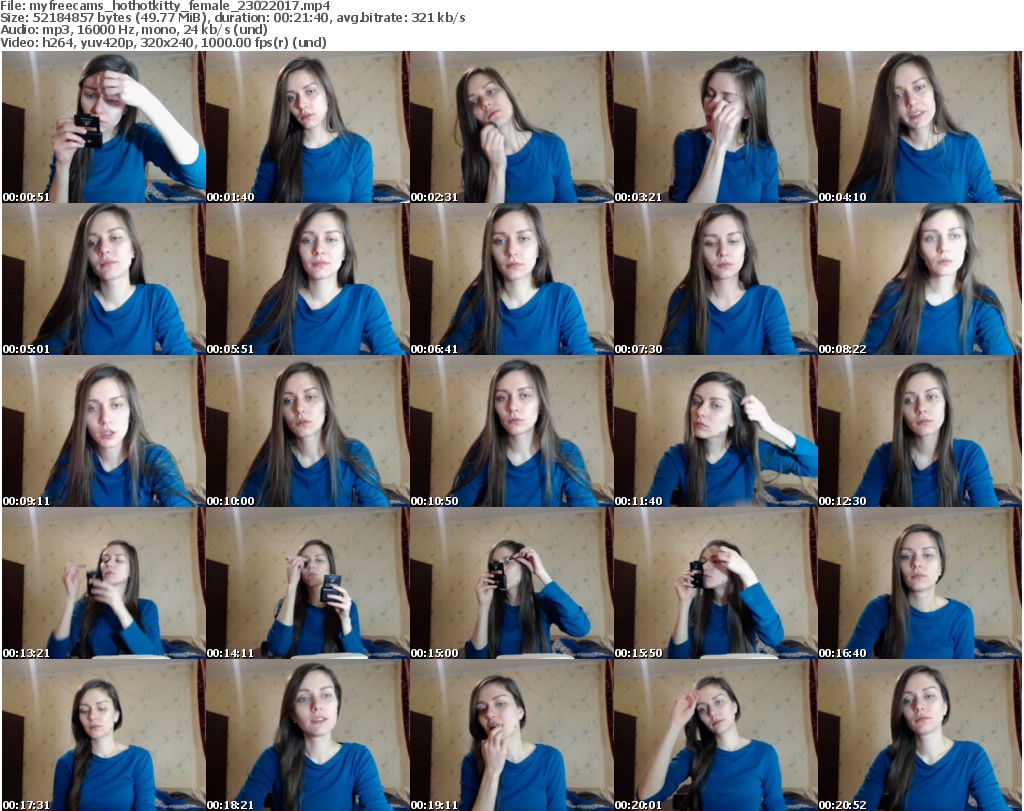The height and width of the screenshot is (811, 1024).
Task: Select the 00:09:11 frame
Action: (104, 432)
